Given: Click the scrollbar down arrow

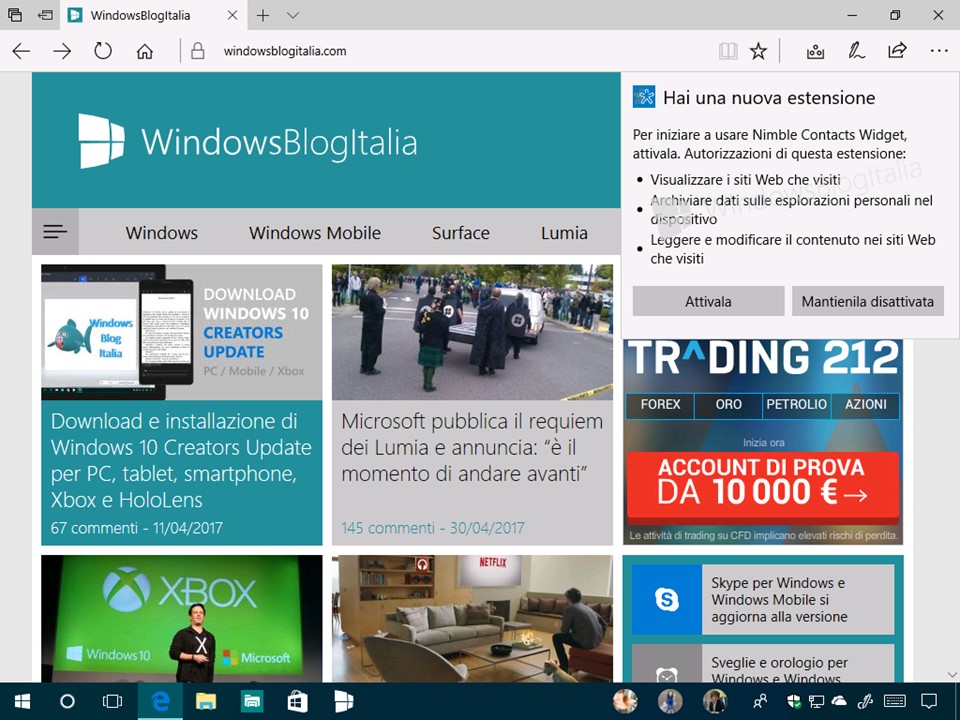Looking at the screenshot, I should tap(952, 675).
